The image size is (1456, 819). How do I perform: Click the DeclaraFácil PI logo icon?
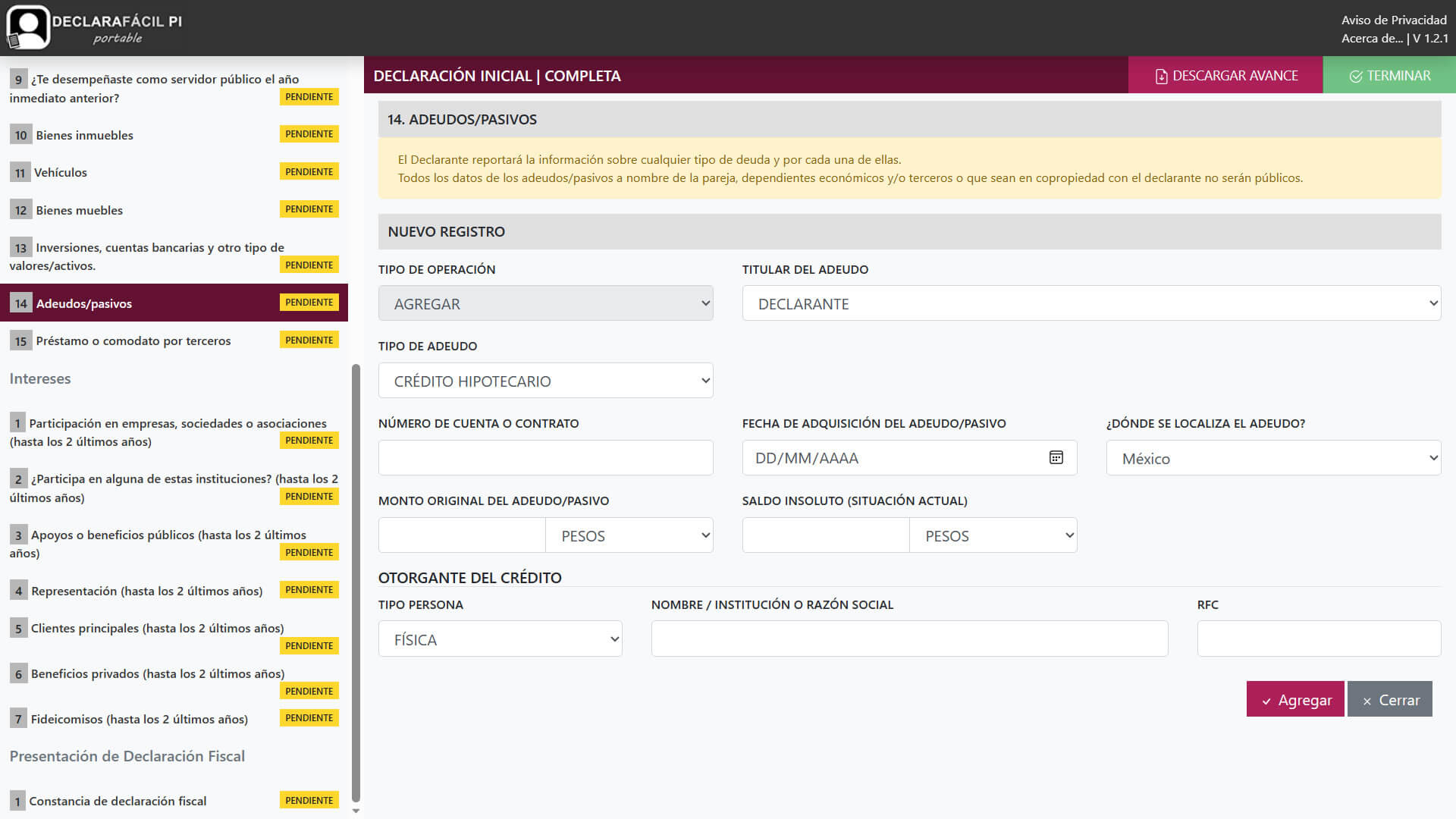[28, 27]
